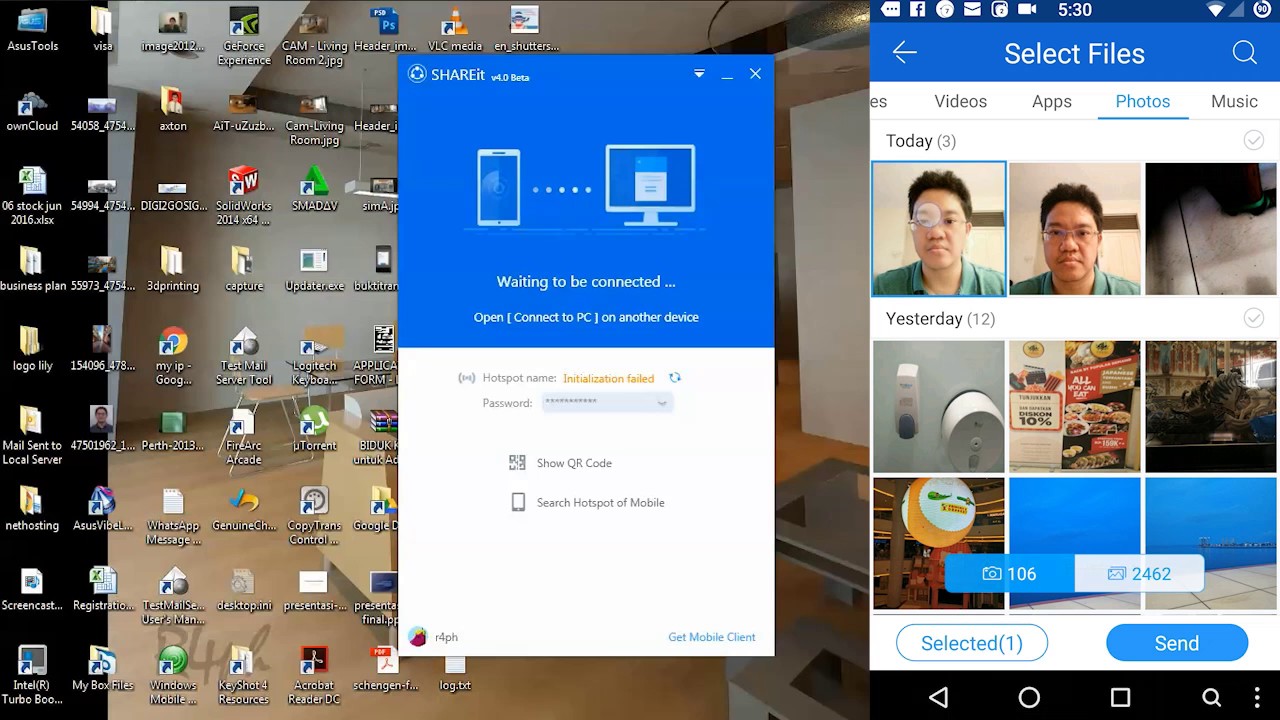The width and height of the screenshot is (1280, 720).
Task: Click Search Hotspot of Mobile
Action: pyautogui.click(x=587, y=503)
